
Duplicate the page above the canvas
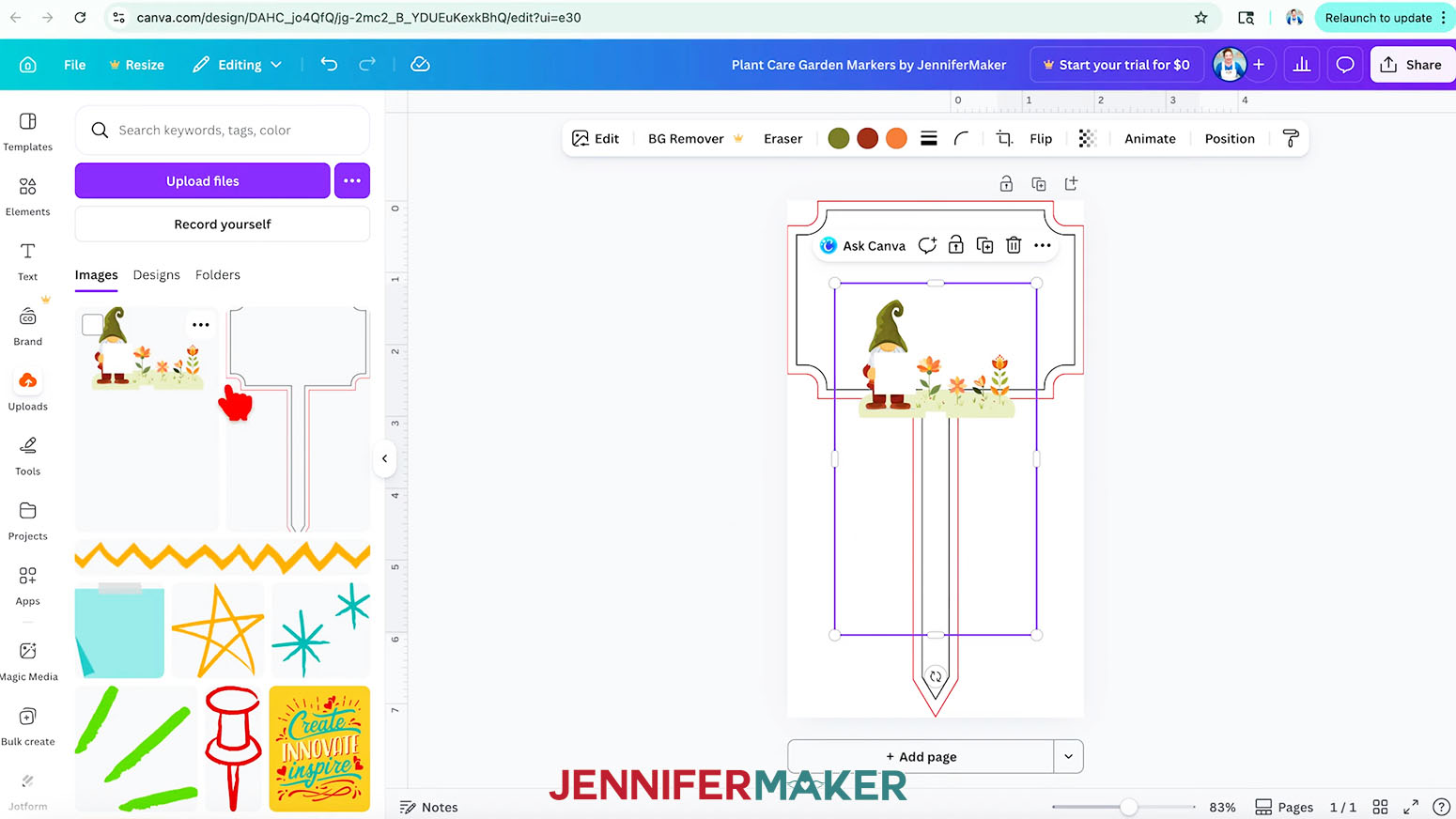pyautogui.click(x=1039, y=184)
